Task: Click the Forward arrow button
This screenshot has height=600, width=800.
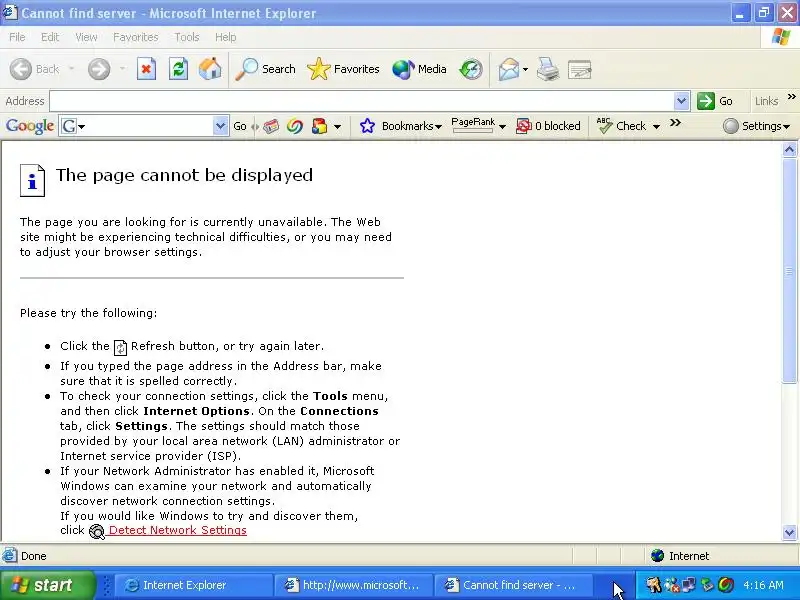Action: [x=98, y=69]
